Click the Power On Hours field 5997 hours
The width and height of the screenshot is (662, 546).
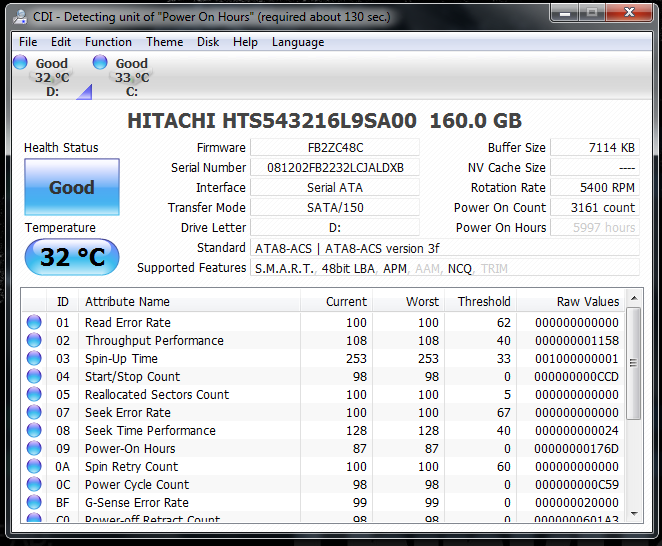(x=595, y=228)
